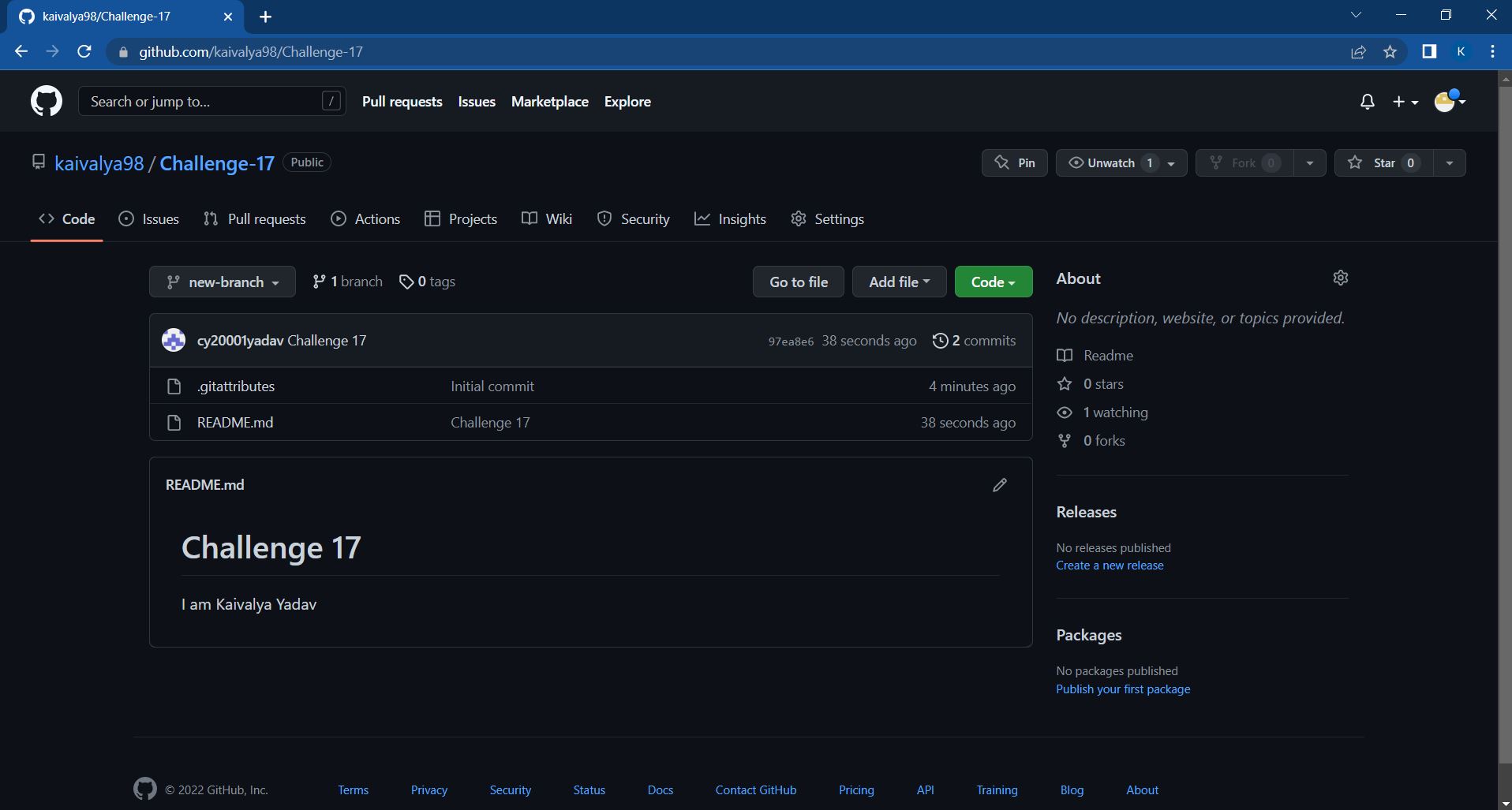Open notifications bell
The width and height of the screenshot is (1512, 810).
[x=1367, y=102]
